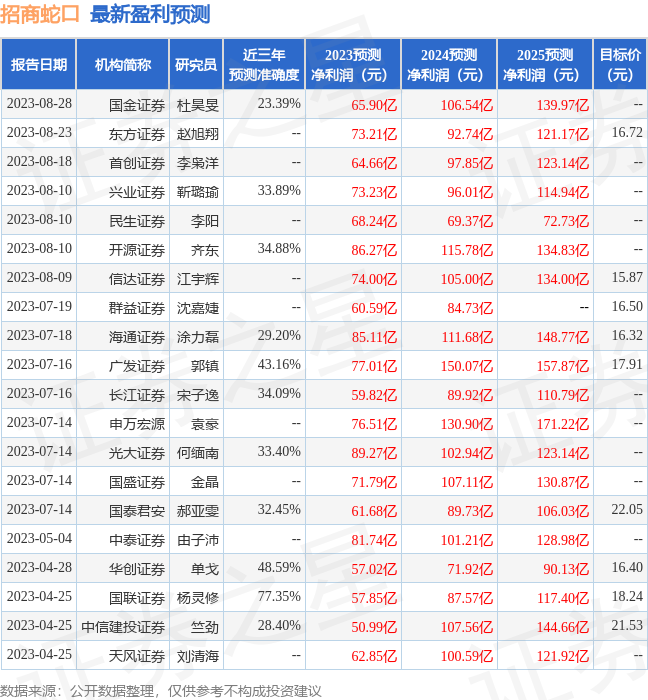Click the date 2023-08-28
The image size is (648, 700).
coord(39,104)
